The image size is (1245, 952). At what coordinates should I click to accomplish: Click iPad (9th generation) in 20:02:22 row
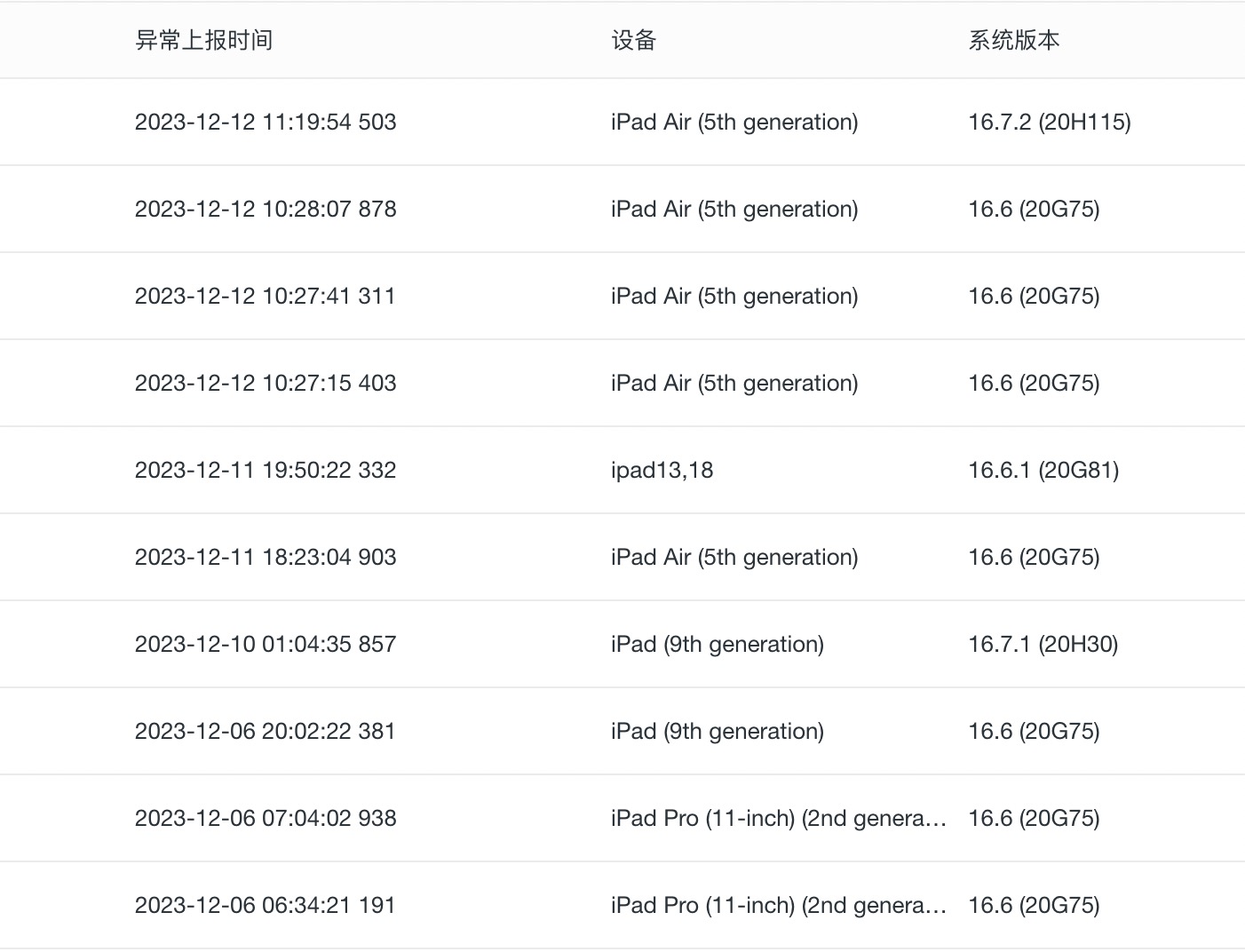point(718,731)
